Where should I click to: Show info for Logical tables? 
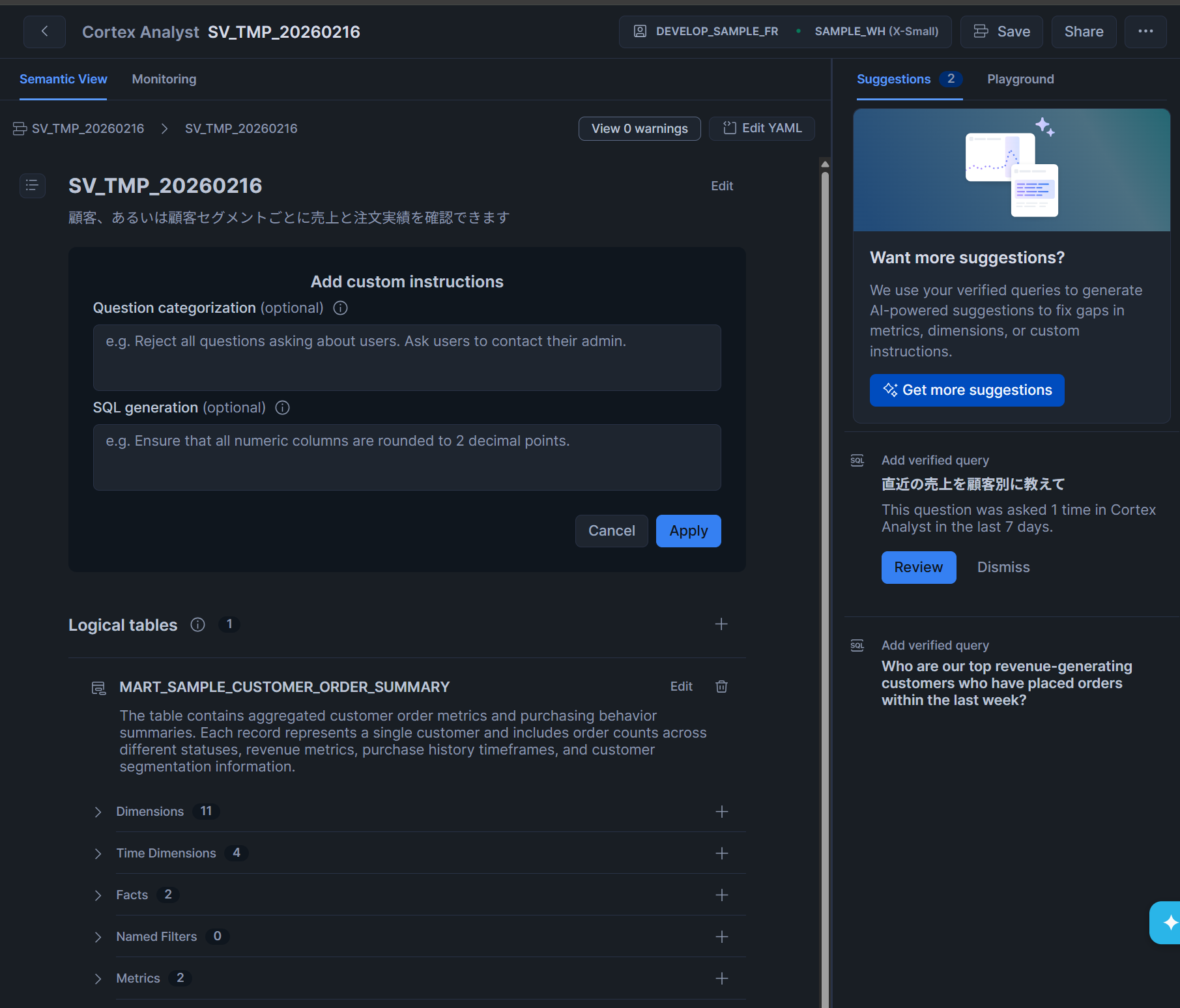[x=197, y=625]
